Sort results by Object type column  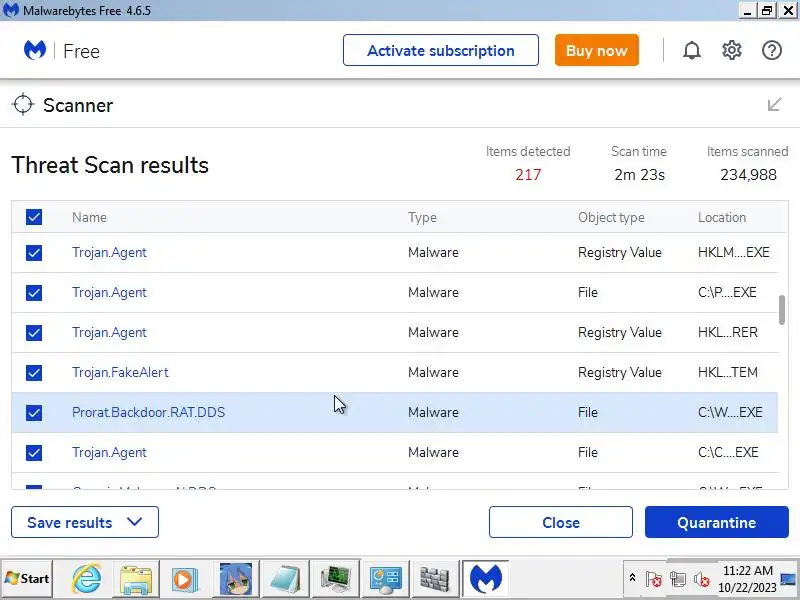pos(611,217)
